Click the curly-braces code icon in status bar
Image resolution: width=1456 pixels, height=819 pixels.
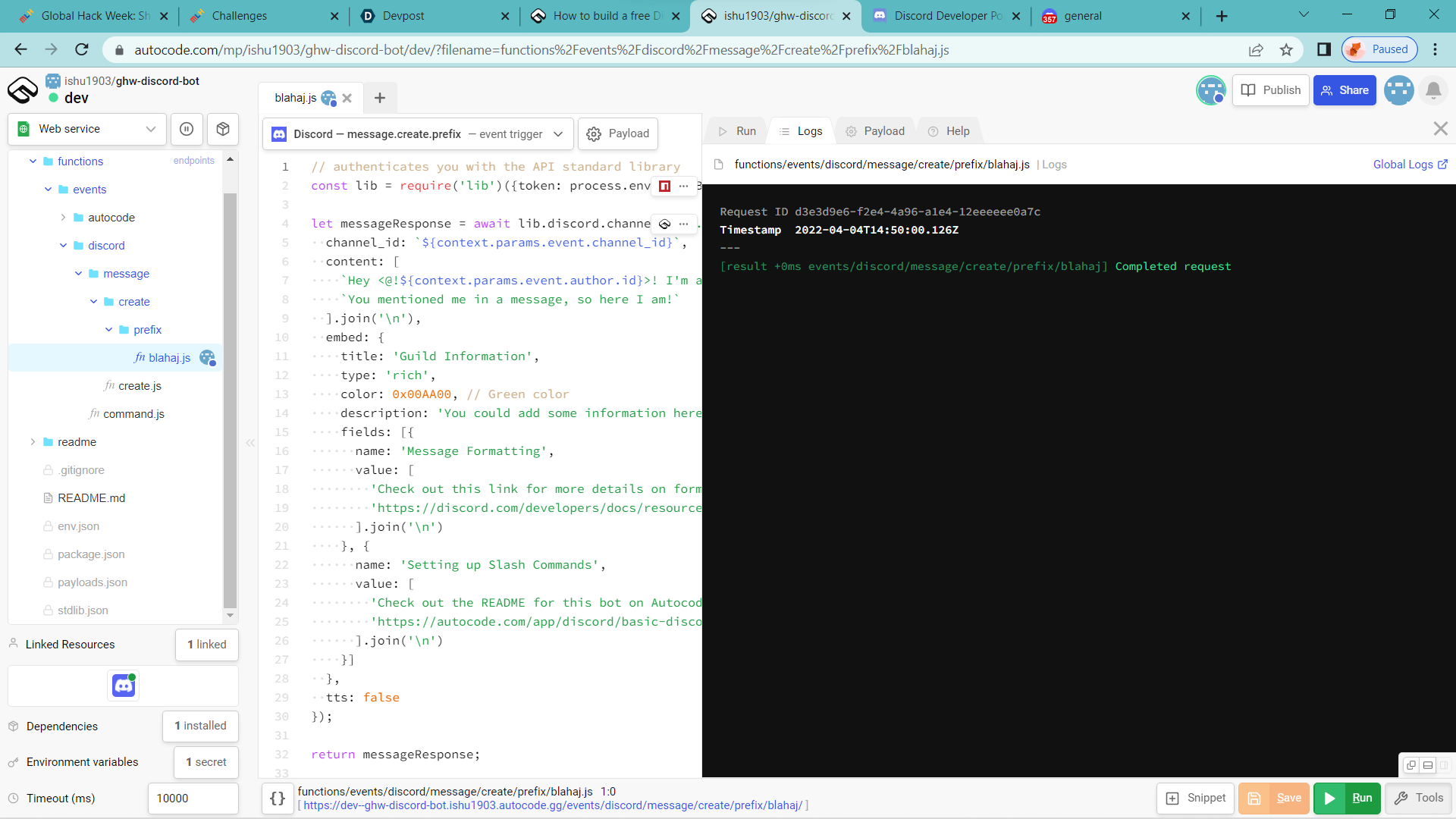(278, 799)
